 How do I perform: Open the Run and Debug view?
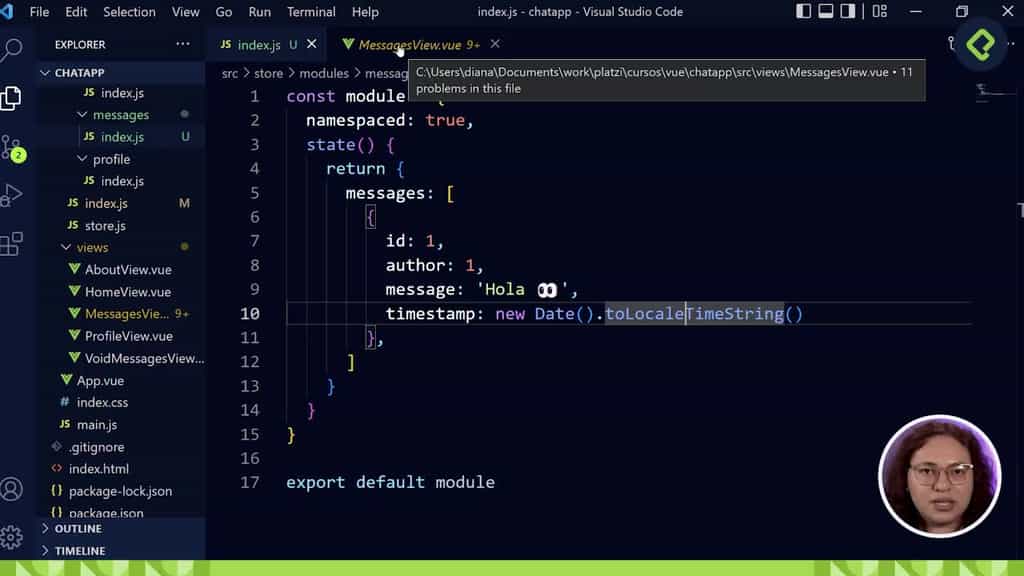pos(12,193)
